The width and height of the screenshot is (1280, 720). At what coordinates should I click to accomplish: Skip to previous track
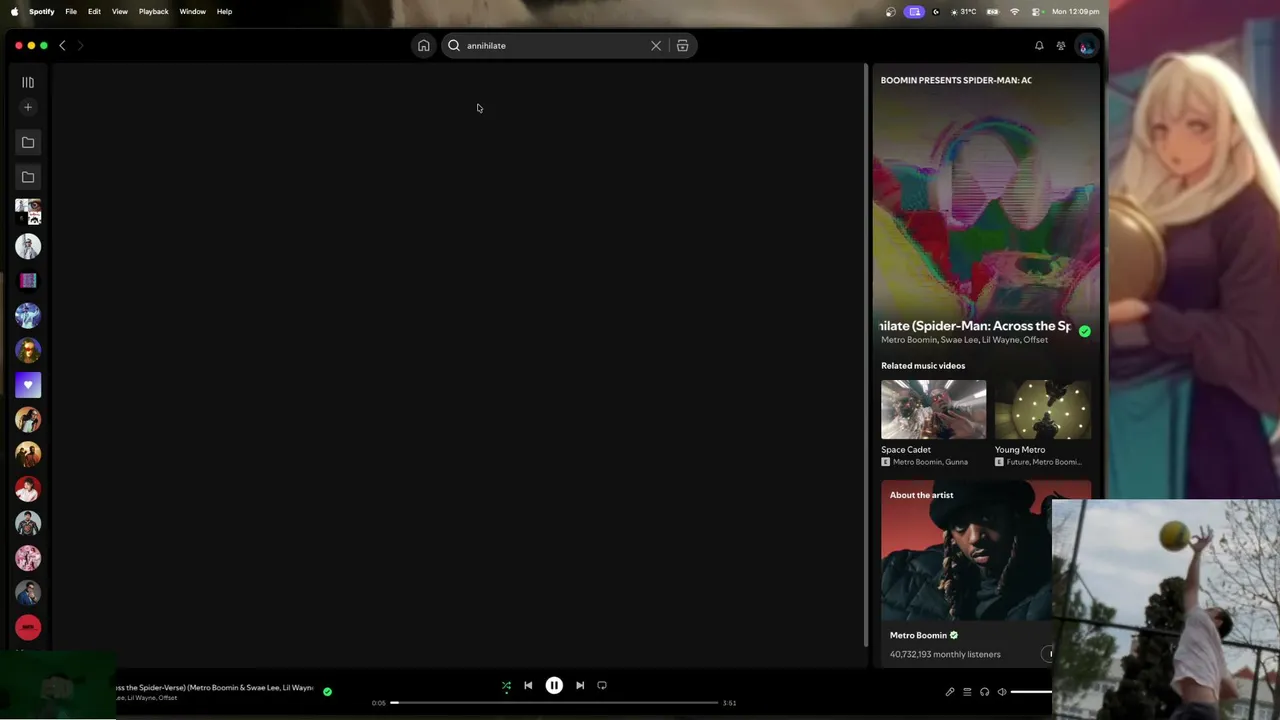click(x=528, y=685)
